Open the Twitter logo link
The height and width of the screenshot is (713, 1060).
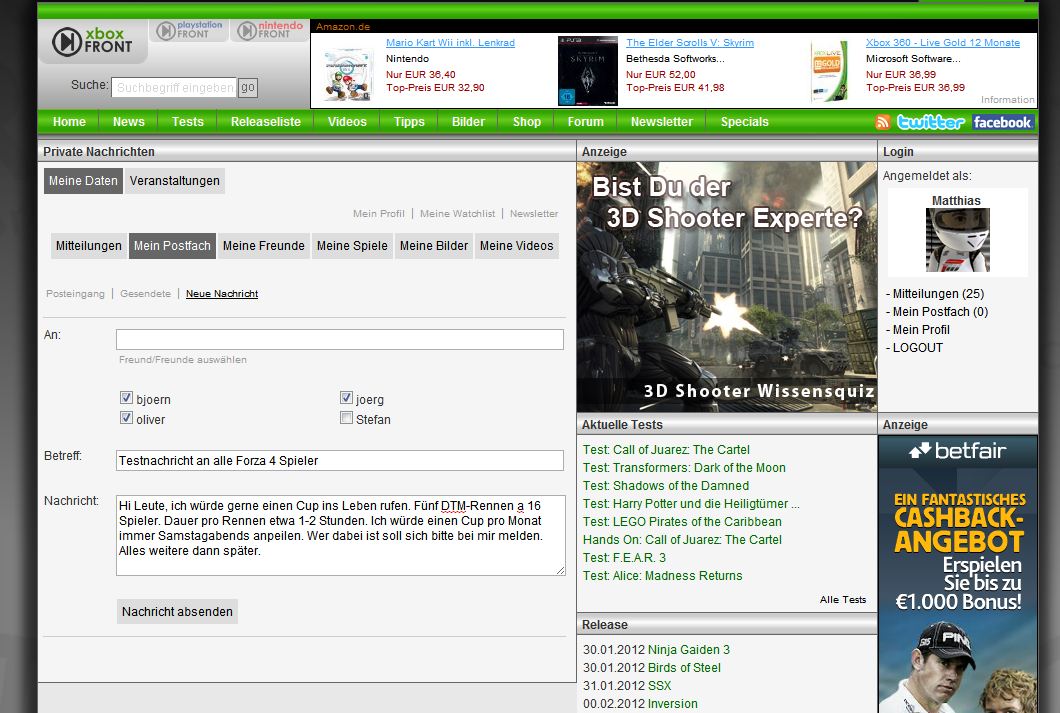point(930,122)
